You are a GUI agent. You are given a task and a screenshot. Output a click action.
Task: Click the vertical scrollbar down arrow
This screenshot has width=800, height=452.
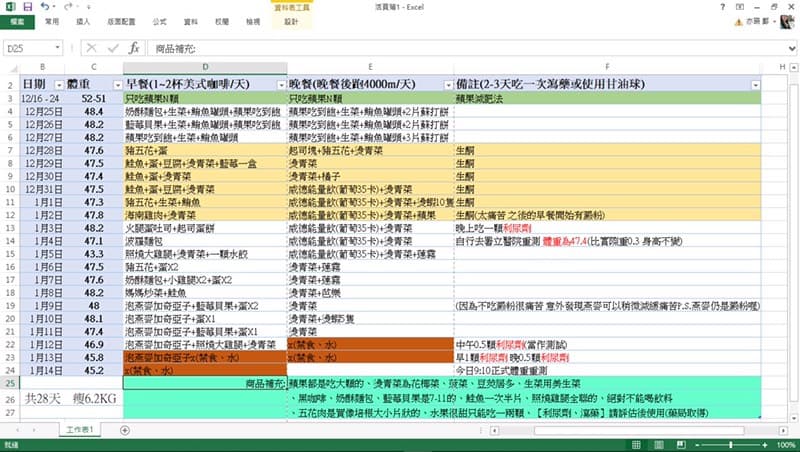794,418
